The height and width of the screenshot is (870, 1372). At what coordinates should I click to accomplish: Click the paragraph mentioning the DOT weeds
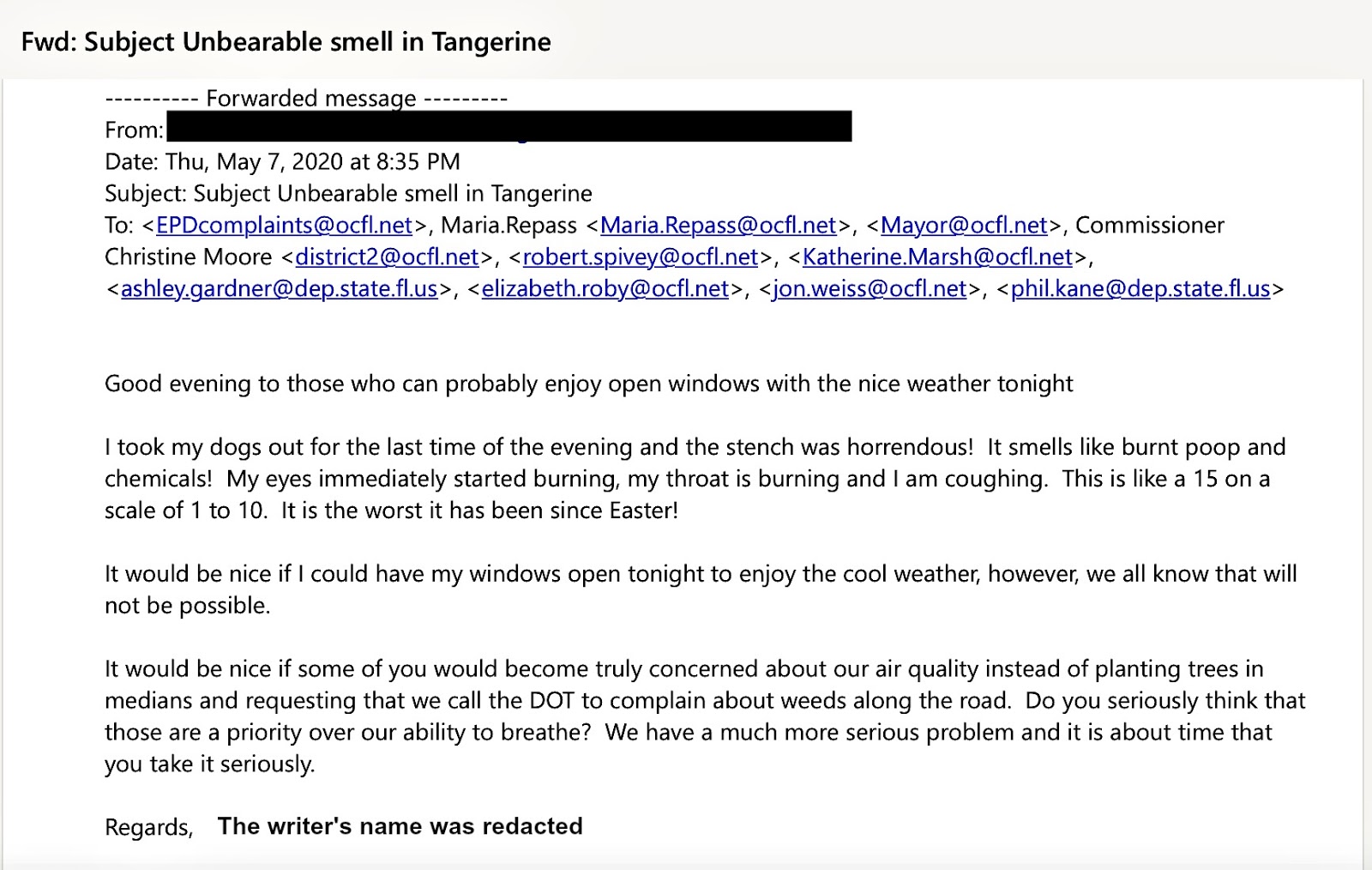[705, 716]
